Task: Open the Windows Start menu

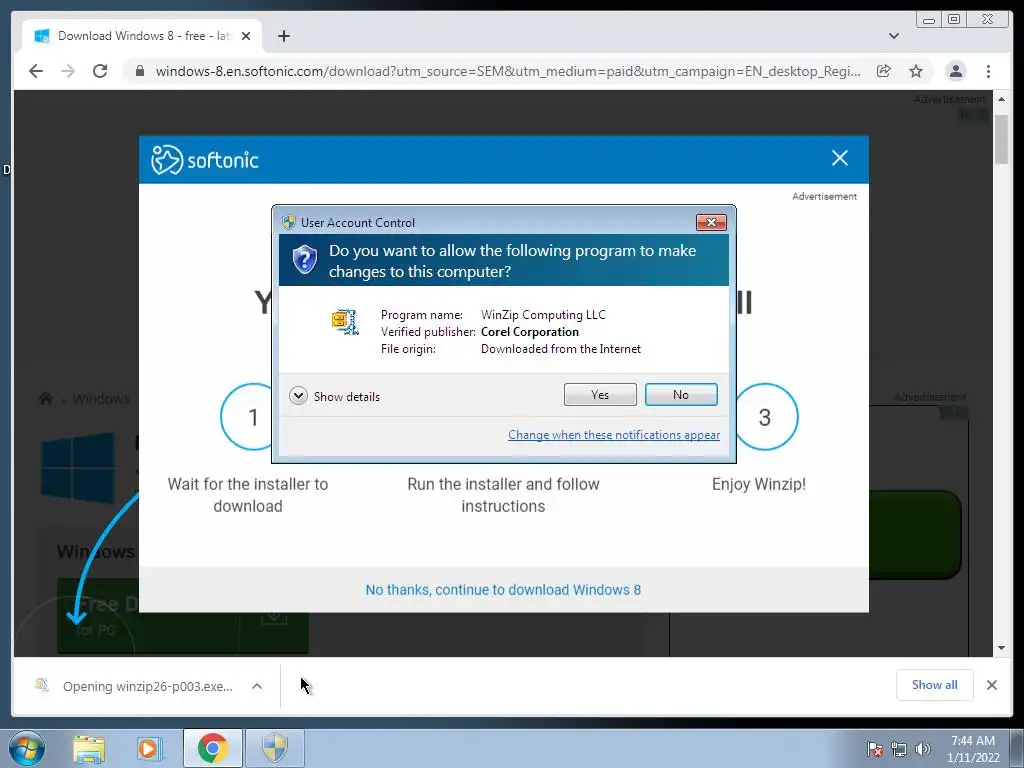Action: click(x=27, y=748)
